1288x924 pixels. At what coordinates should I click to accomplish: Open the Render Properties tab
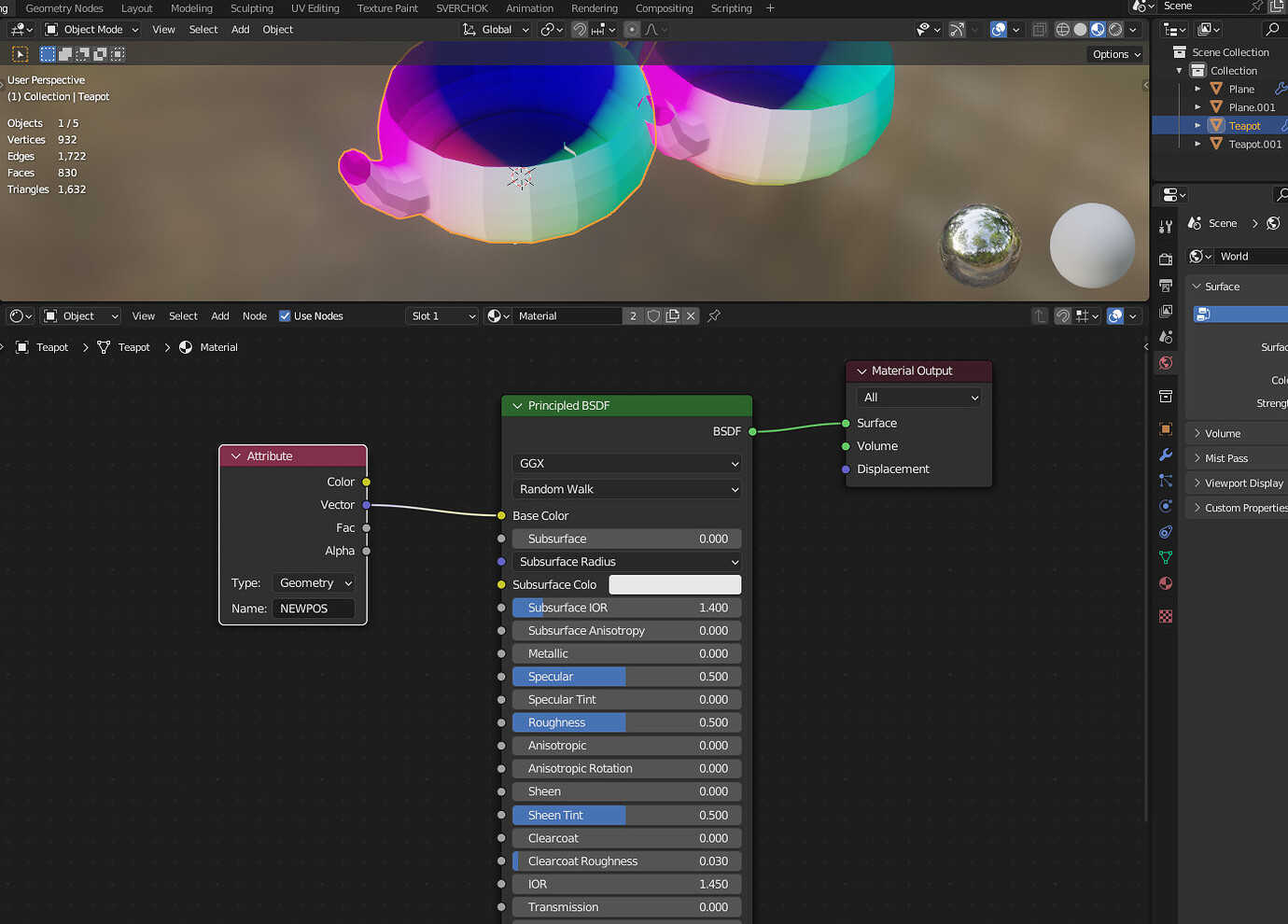click(1165, 259)
